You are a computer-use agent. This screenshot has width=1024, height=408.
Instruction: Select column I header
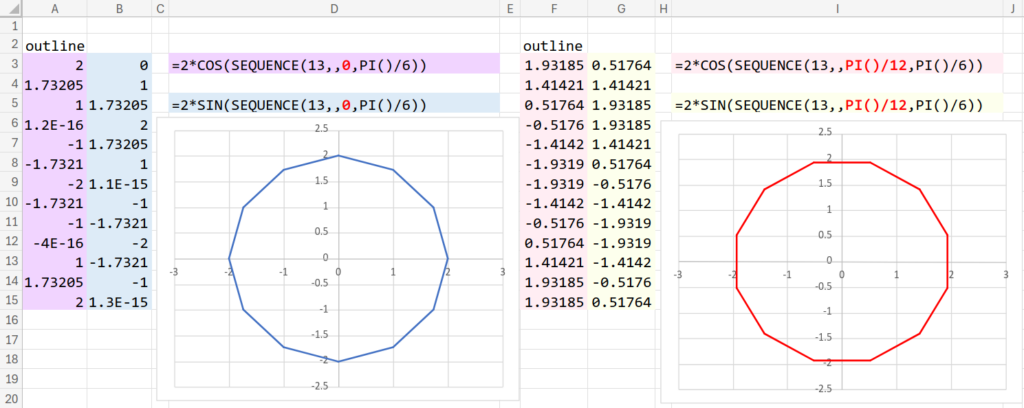tap(836, 9)
